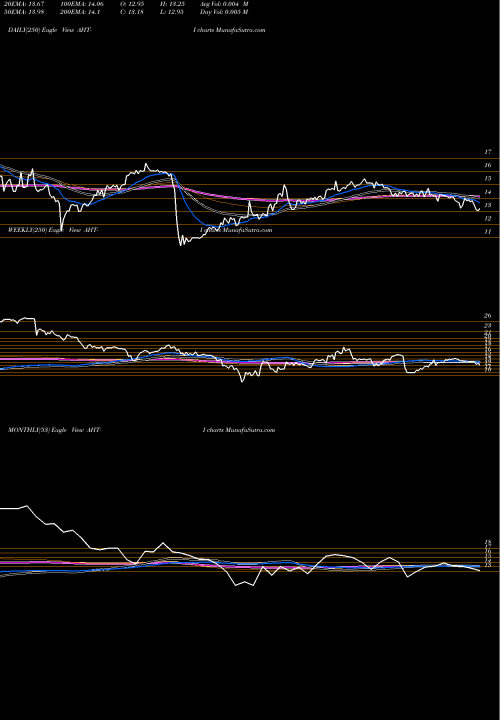Click the Day Vol: 0.005 M text

click(x=224, y=11)
